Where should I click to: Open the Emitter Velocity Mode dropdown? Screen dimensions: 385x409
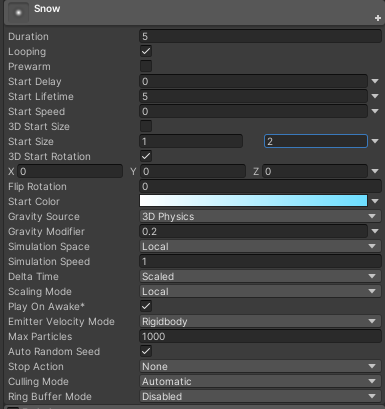click(x=260, y=321)
